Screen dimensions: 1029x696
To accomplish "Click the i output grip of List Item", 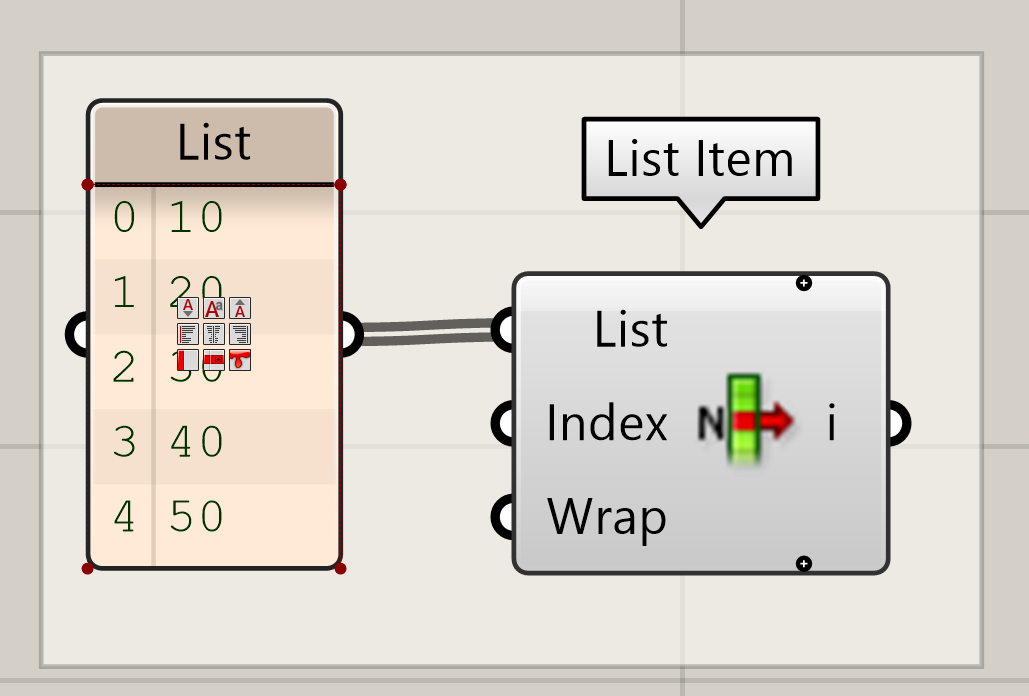I will click(x=901, y=422).
